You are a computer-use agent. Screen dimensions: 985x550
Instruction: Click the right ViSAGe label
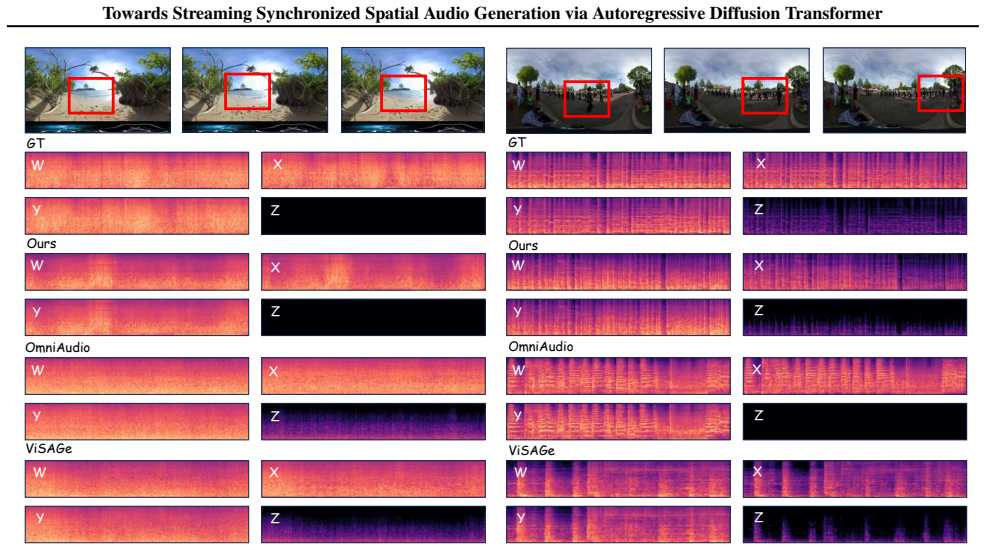[x=531, y=451]
